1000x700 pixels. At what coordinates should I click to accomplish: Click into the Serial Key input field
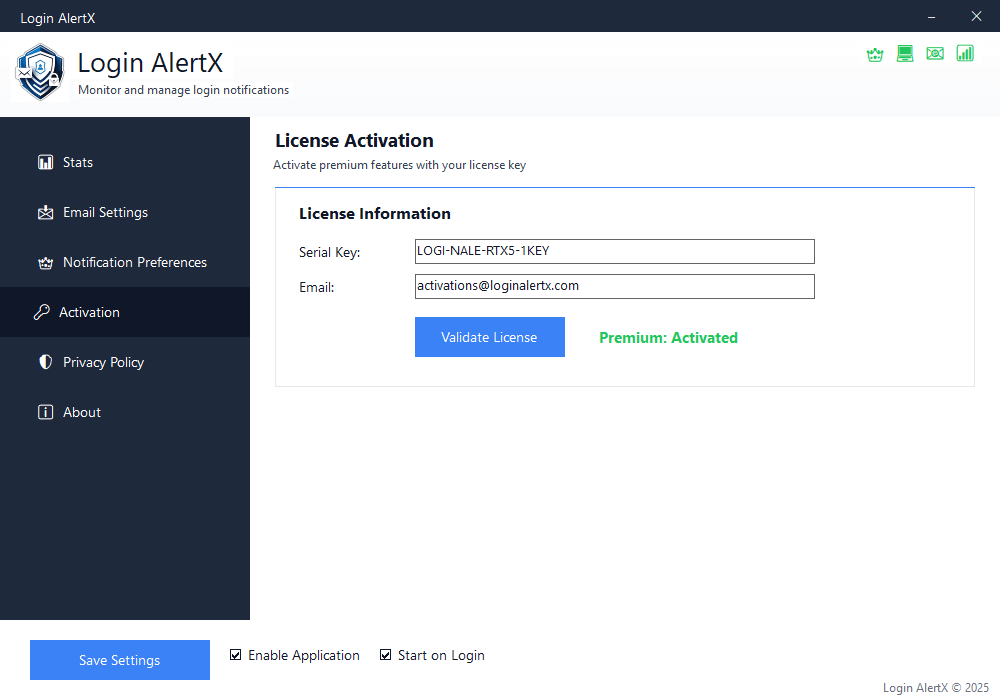pyautogui.click(x=614, y=251)
